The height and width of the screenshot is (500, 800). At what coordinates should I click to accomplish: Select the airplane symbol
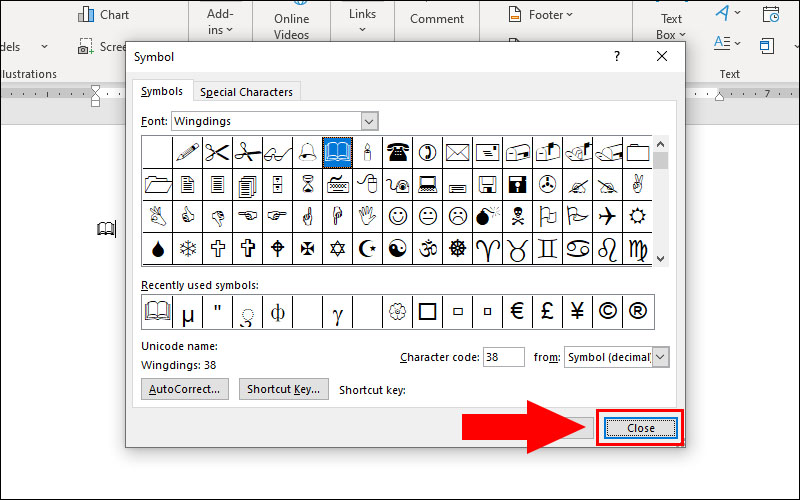606,215
